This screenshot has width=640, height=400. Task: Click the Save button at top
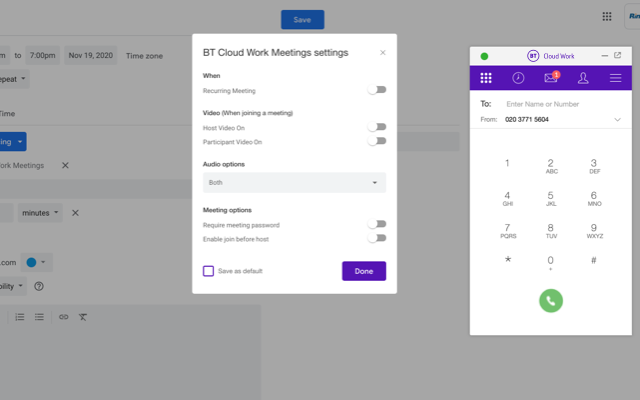click(x=302, y=20)
